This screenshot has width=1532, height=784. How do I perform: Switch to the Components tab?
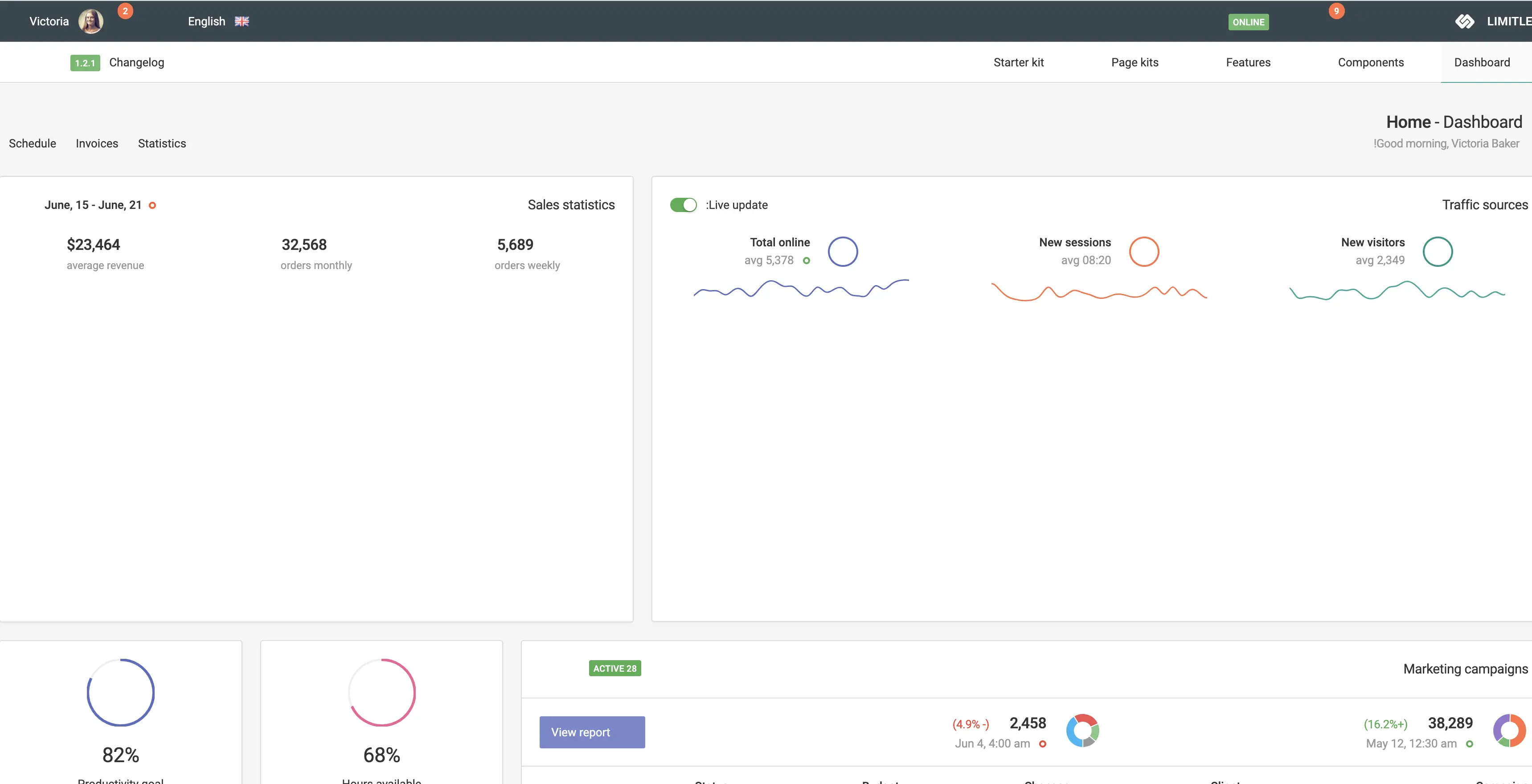[x=1370, y=62]
